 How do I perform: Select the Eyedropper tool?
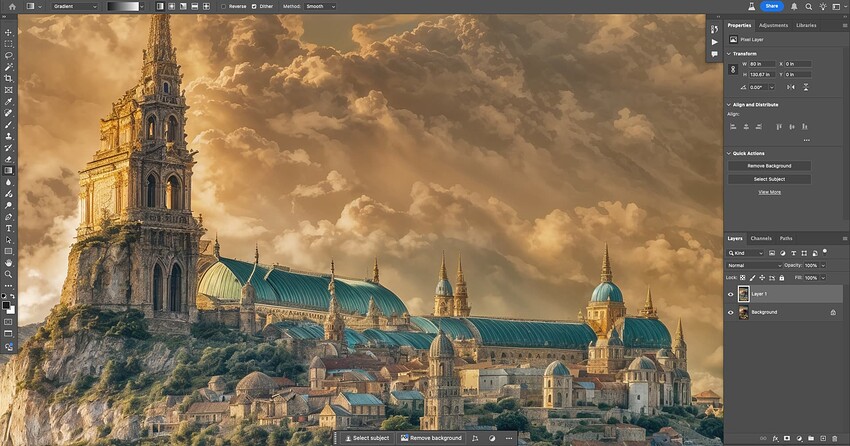8,101
